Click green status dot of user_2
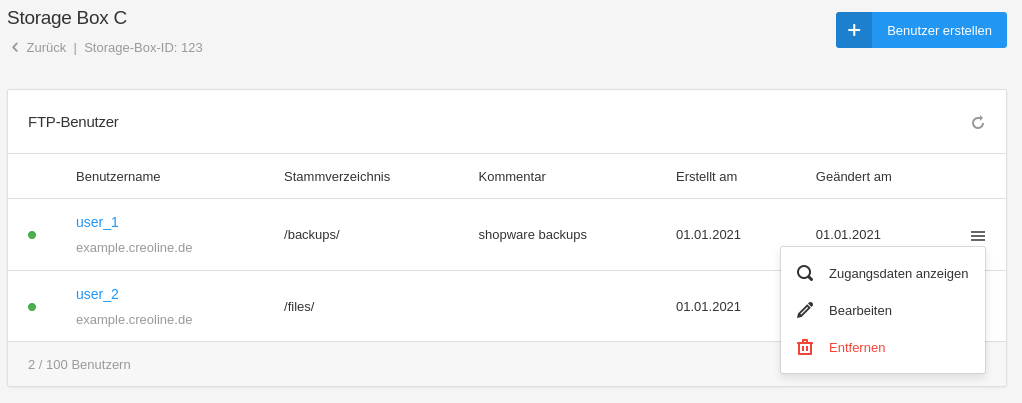Image resolution: width=1022 pixels, height=403 pixels. pyautogui.click(x=32, y=307)
